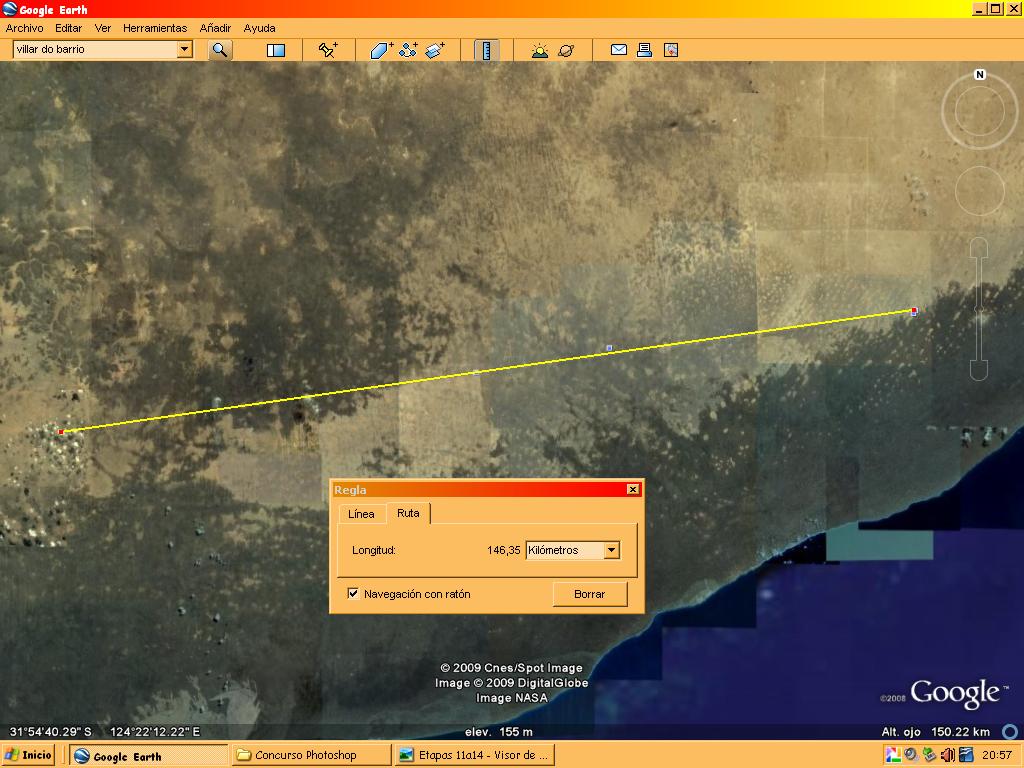Click the elev. 155 m status text
1024x768 pixels.
pos(499,731)
